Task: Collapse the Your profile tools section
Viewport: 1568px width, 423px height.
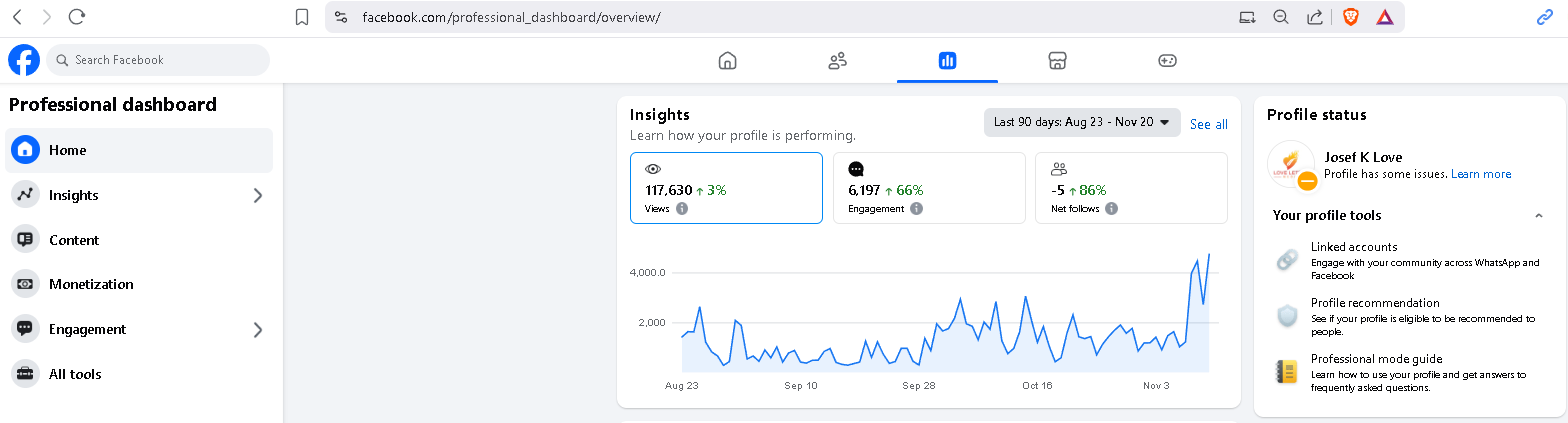Action: coord(1538,216)
